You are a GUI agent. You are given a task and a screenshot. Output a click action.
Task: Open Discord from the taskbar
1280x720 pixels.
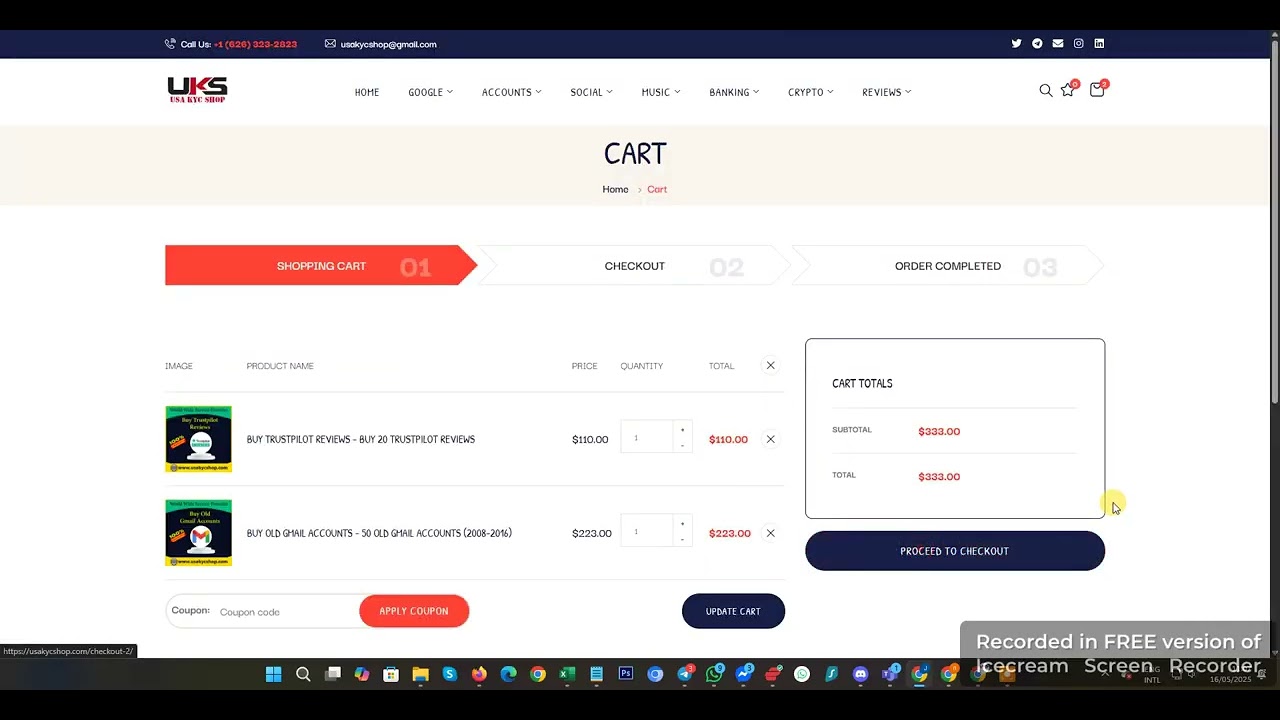pyautogui.click(x=861, y=674)
